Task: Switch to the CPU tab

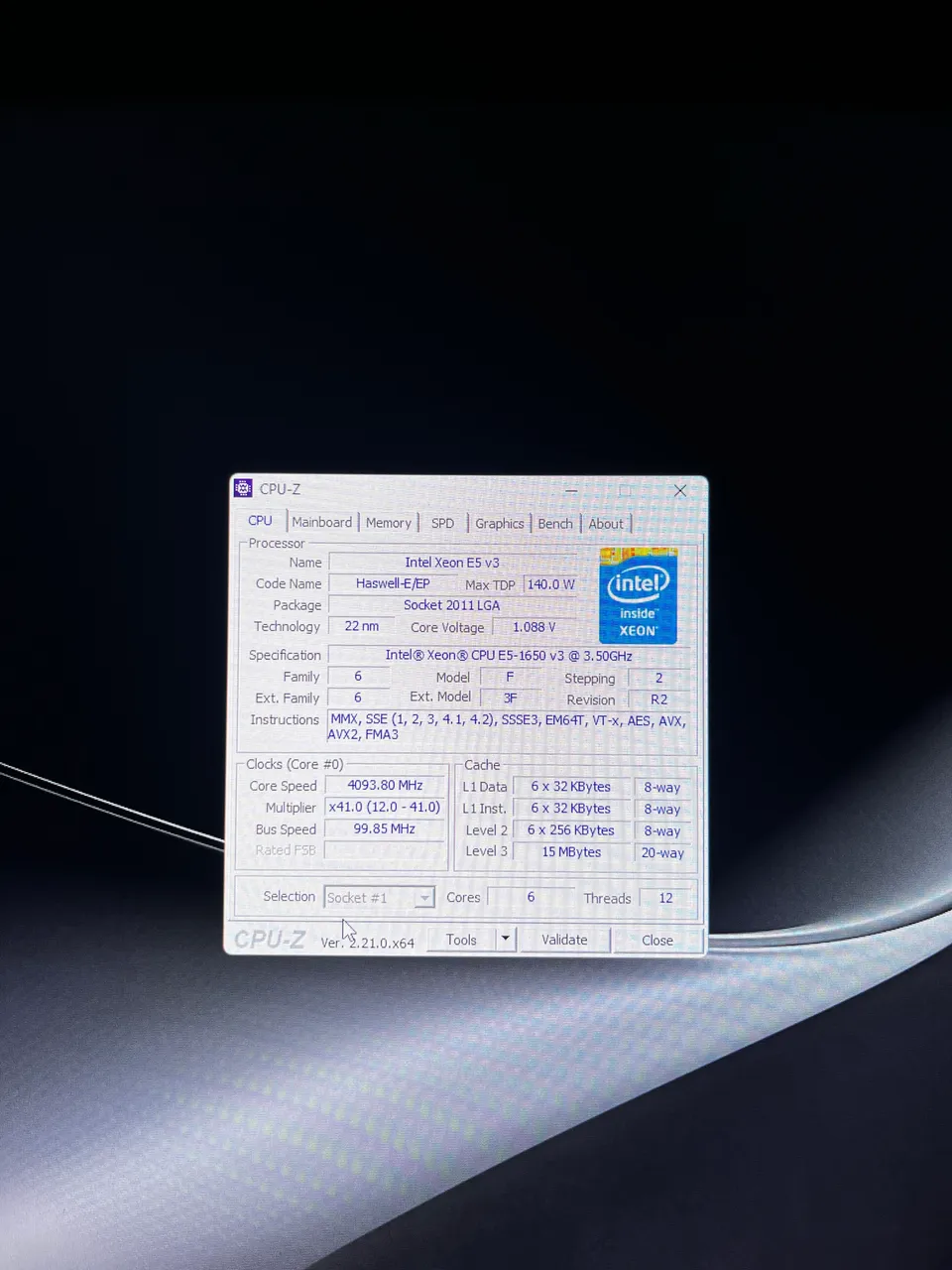Action: click(x=260, y=521)
